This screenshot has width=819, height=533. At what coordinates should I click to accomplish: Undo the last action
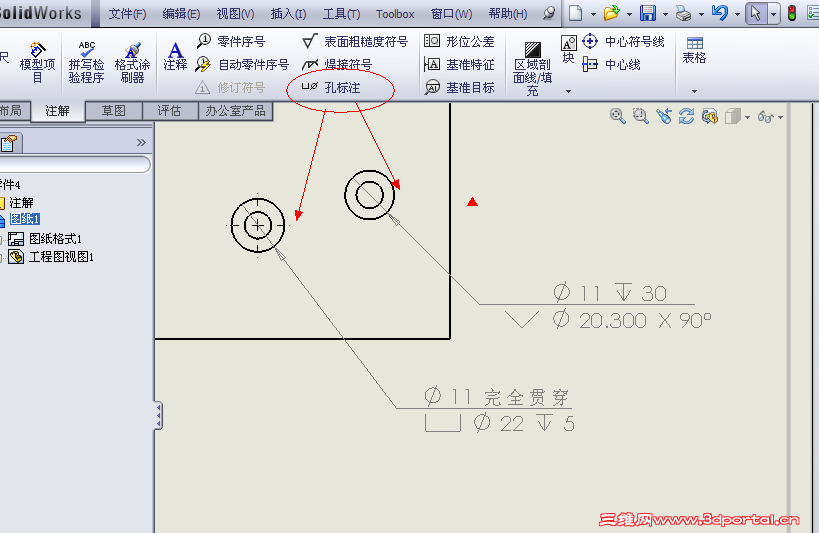tap(720, 13)
